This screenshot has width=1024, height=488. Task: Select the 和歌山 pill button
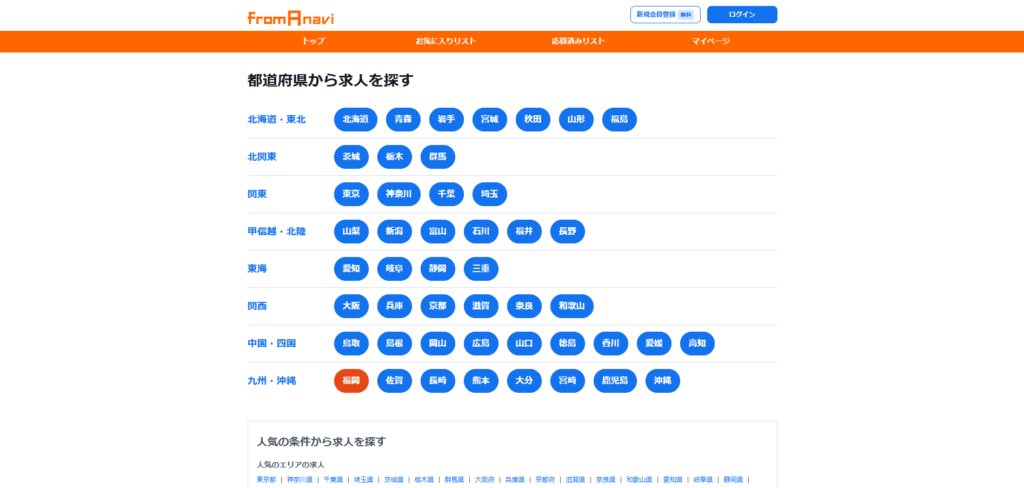pos(572,306)
